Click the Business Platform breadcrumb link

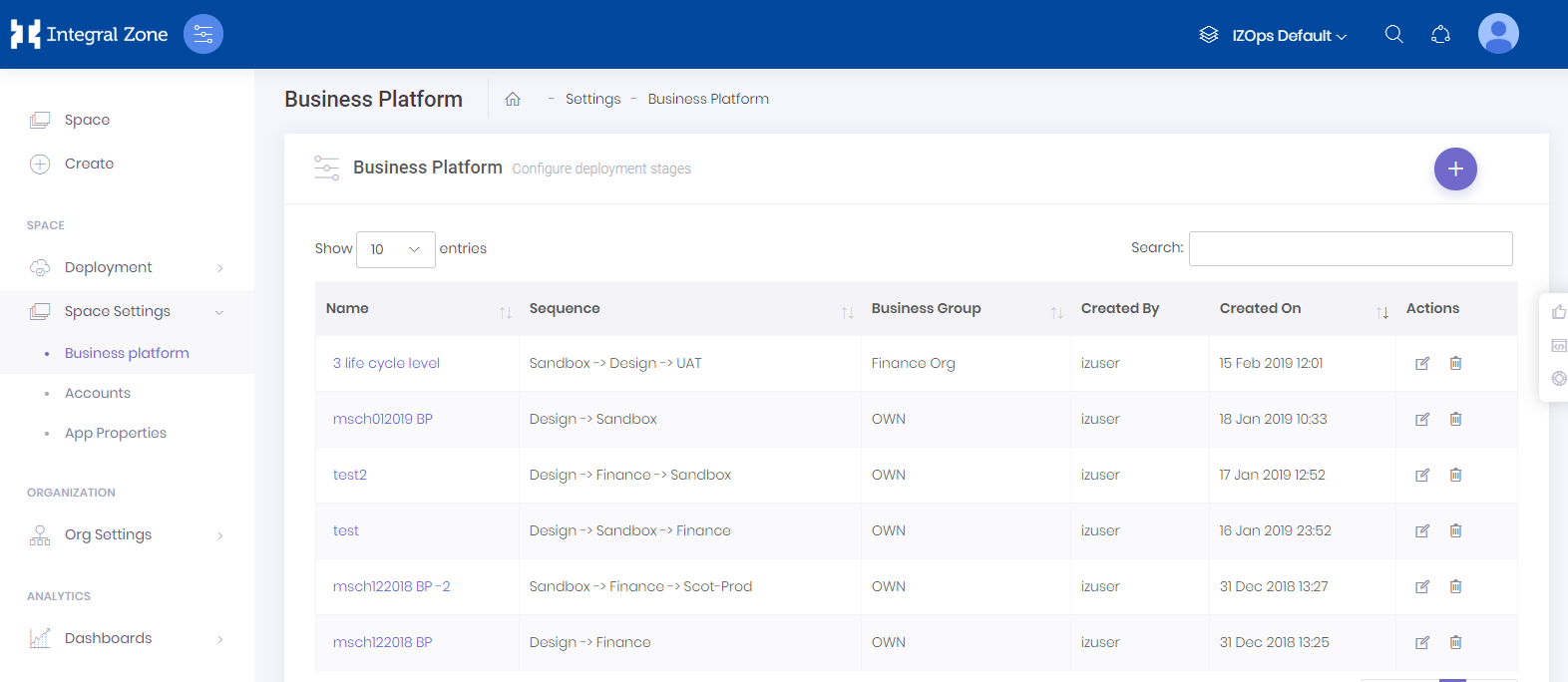708,99
